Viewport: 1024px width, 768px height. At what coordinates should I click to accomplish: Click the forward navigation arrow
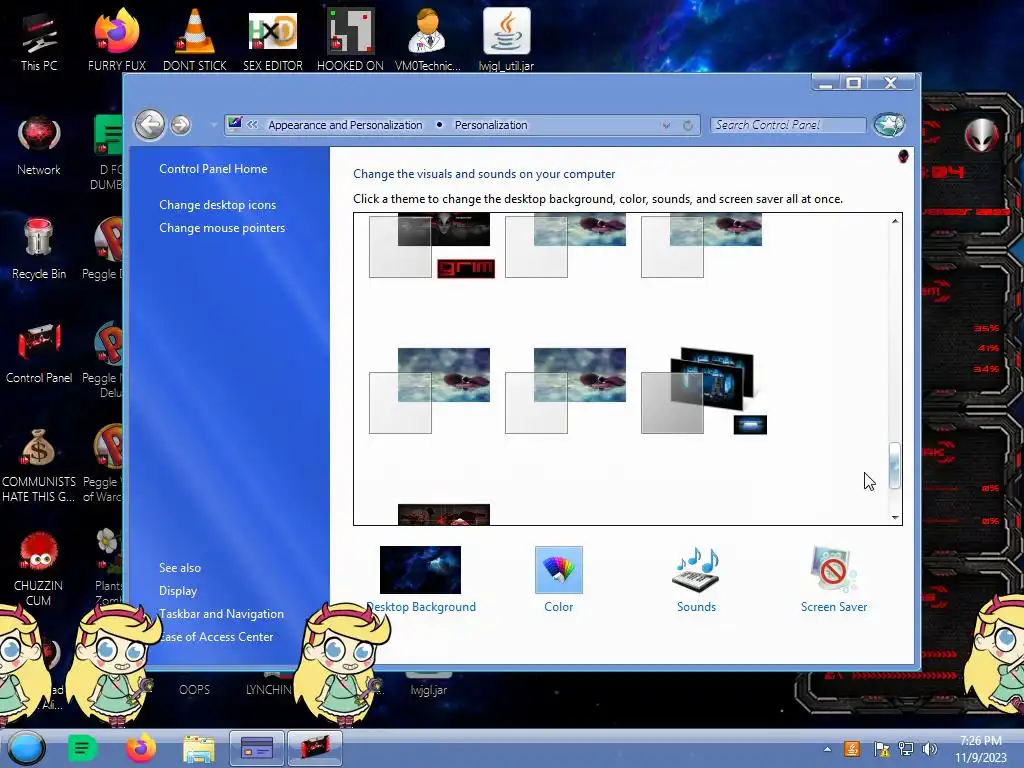(181, 125)
